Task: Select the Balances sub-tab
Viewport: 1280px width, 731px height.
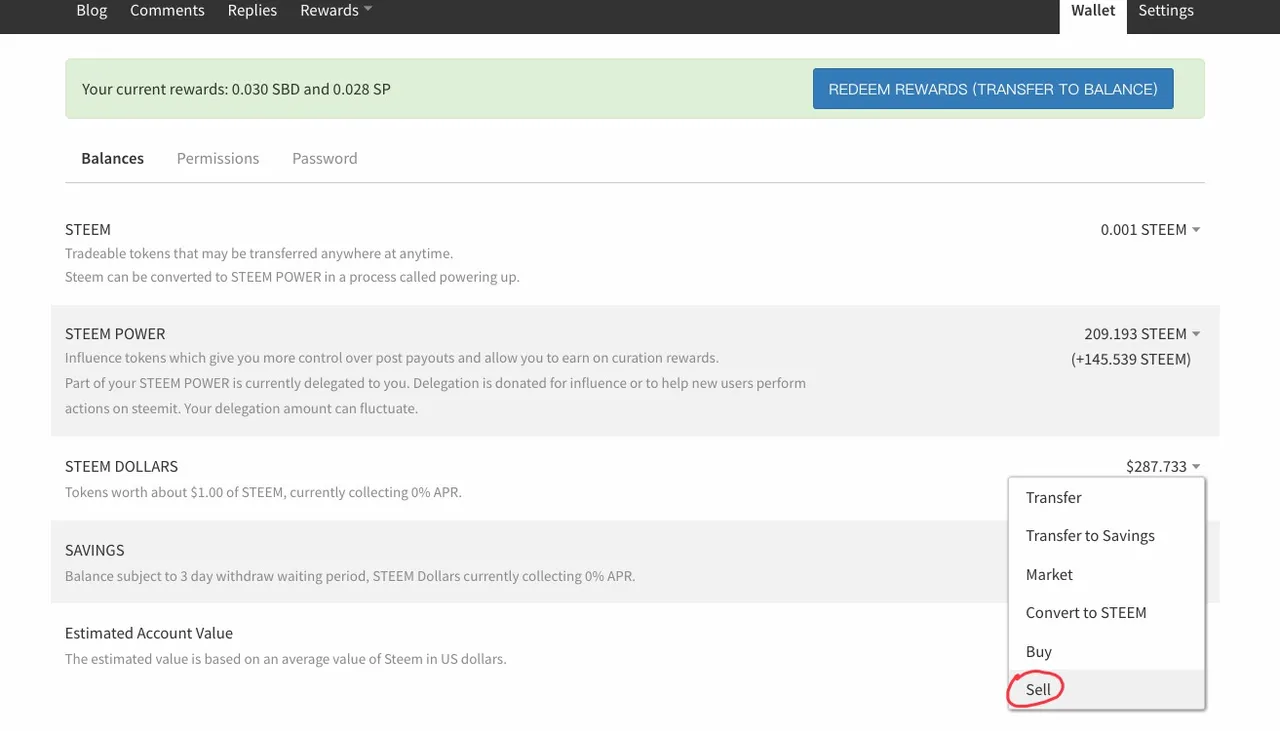Action: (x=112, y=158)
